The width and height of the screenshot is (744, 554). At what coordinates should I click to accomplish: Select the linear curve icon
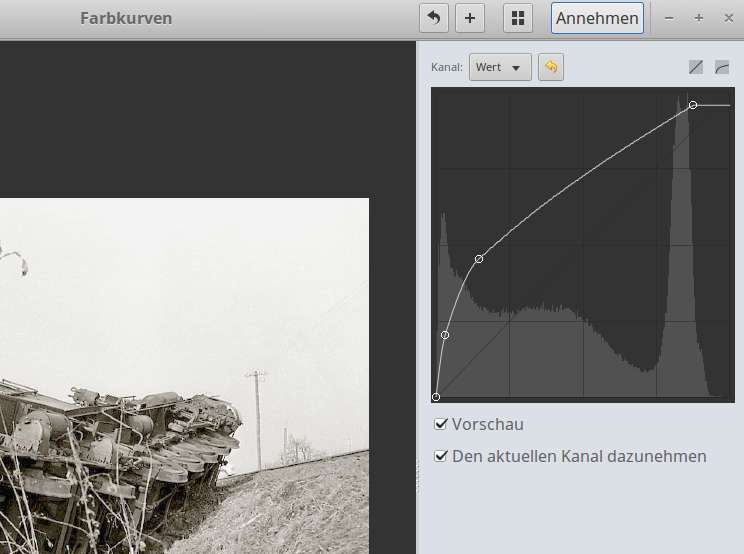pos(696,68)
